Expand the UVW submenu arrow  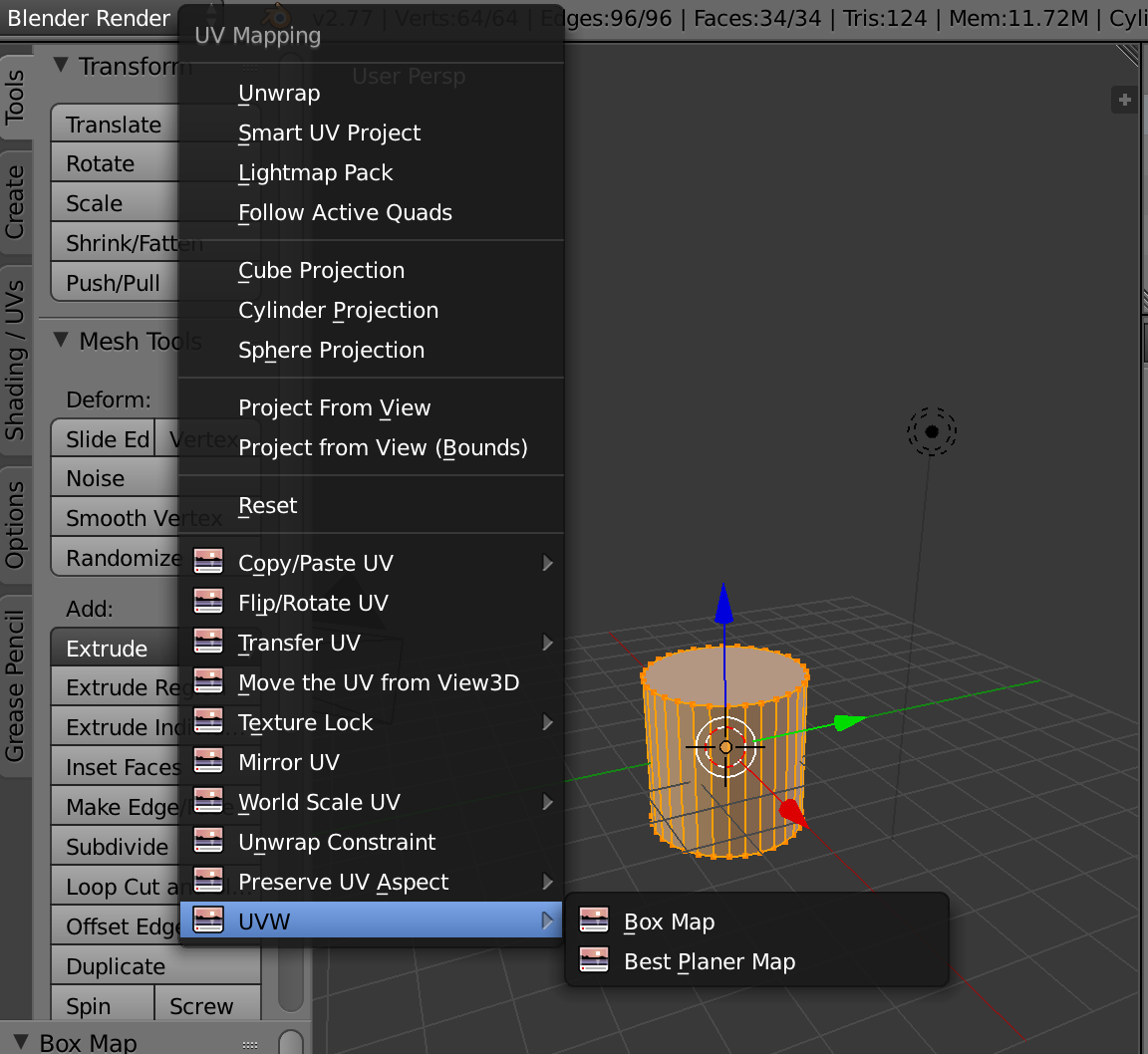click(547, 921)
